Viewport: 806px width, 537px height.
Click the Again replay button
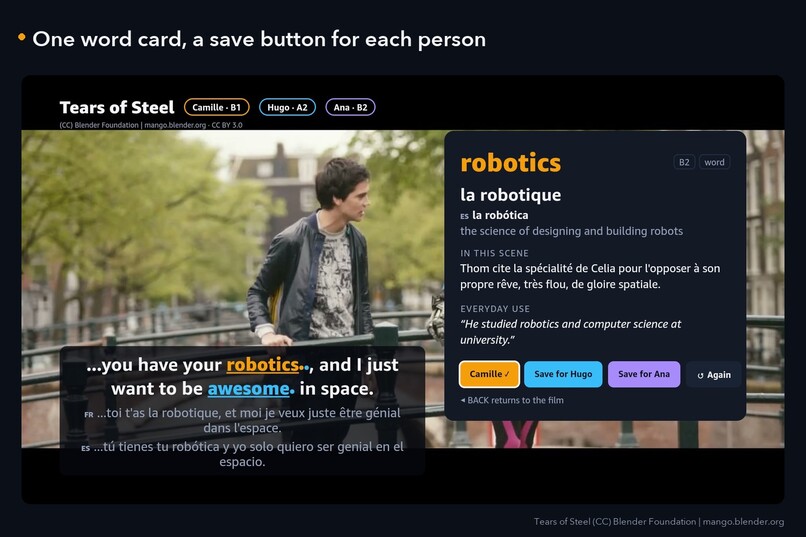coord(714,375)
